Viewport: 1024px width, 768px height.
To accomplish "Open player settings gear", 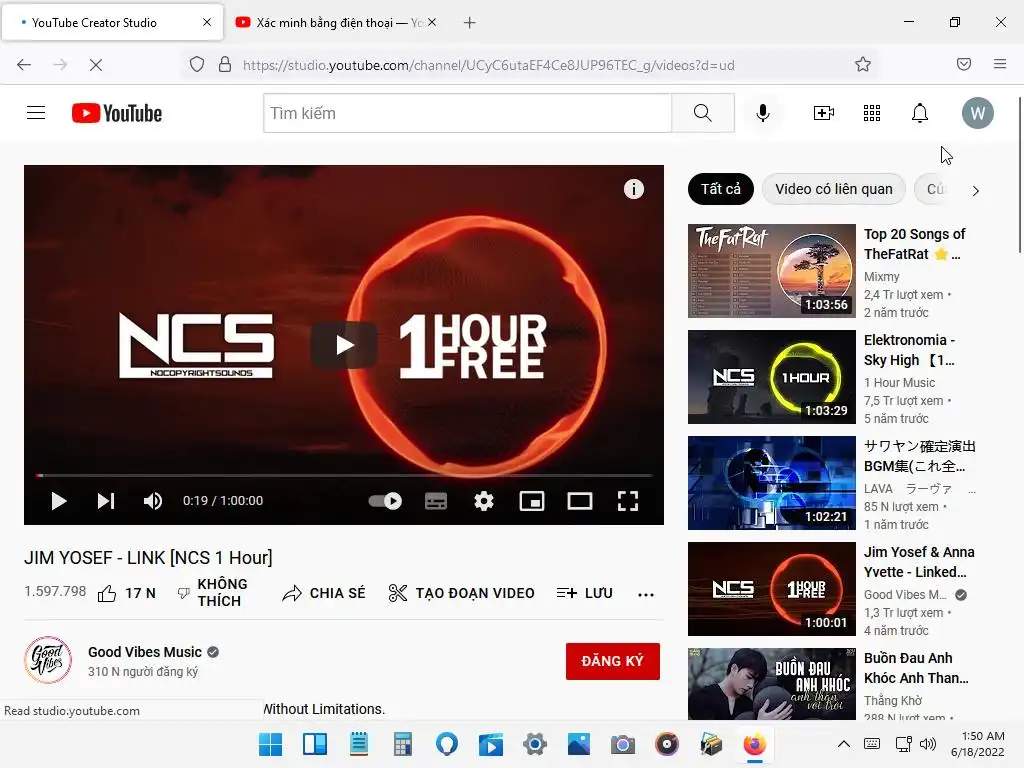I will 484,501.
